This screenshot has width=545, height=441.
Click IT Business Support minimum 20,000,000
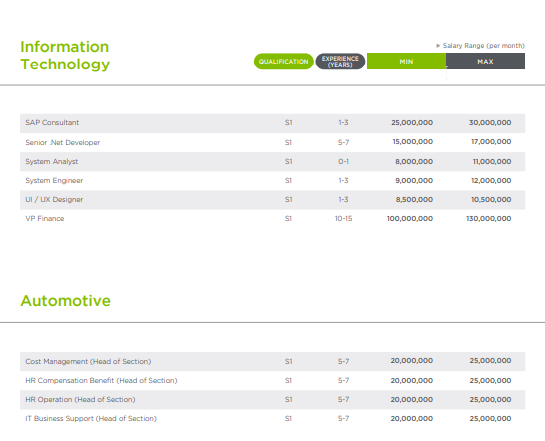pyautogui.click(x=412, y=419)
